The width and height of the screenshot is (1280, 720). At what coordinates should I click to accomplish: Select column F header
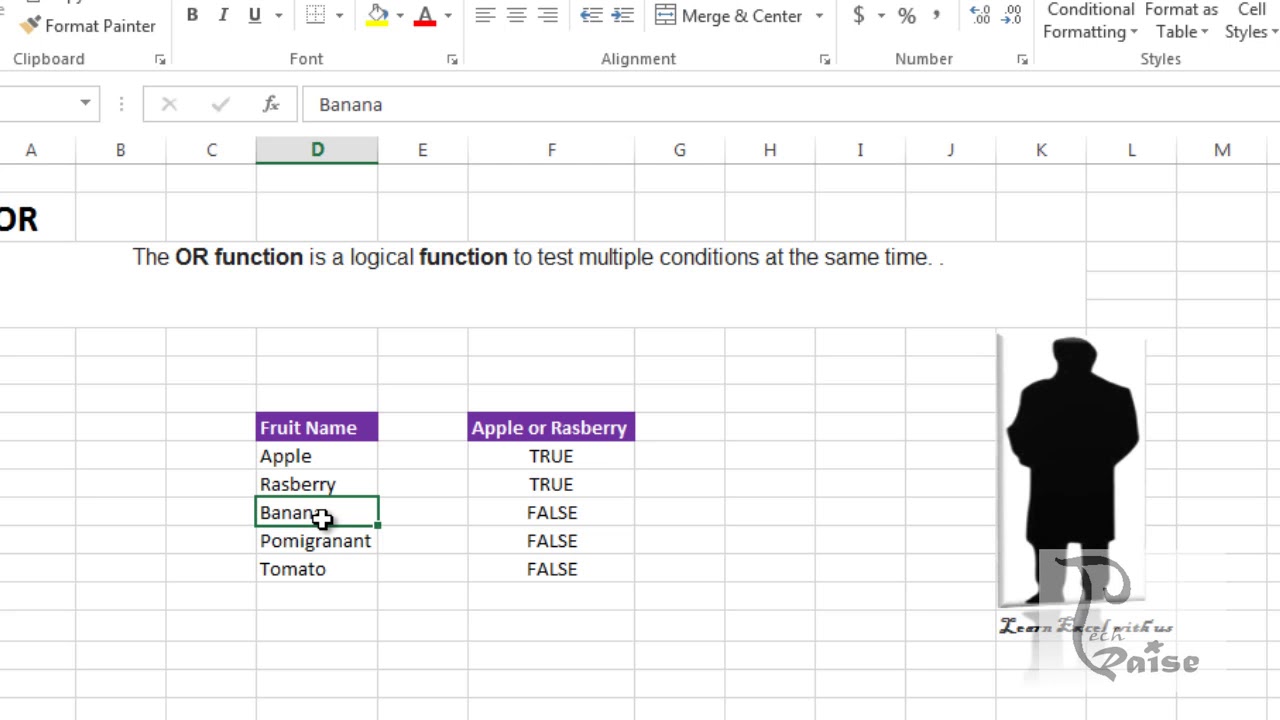[551, 150]
